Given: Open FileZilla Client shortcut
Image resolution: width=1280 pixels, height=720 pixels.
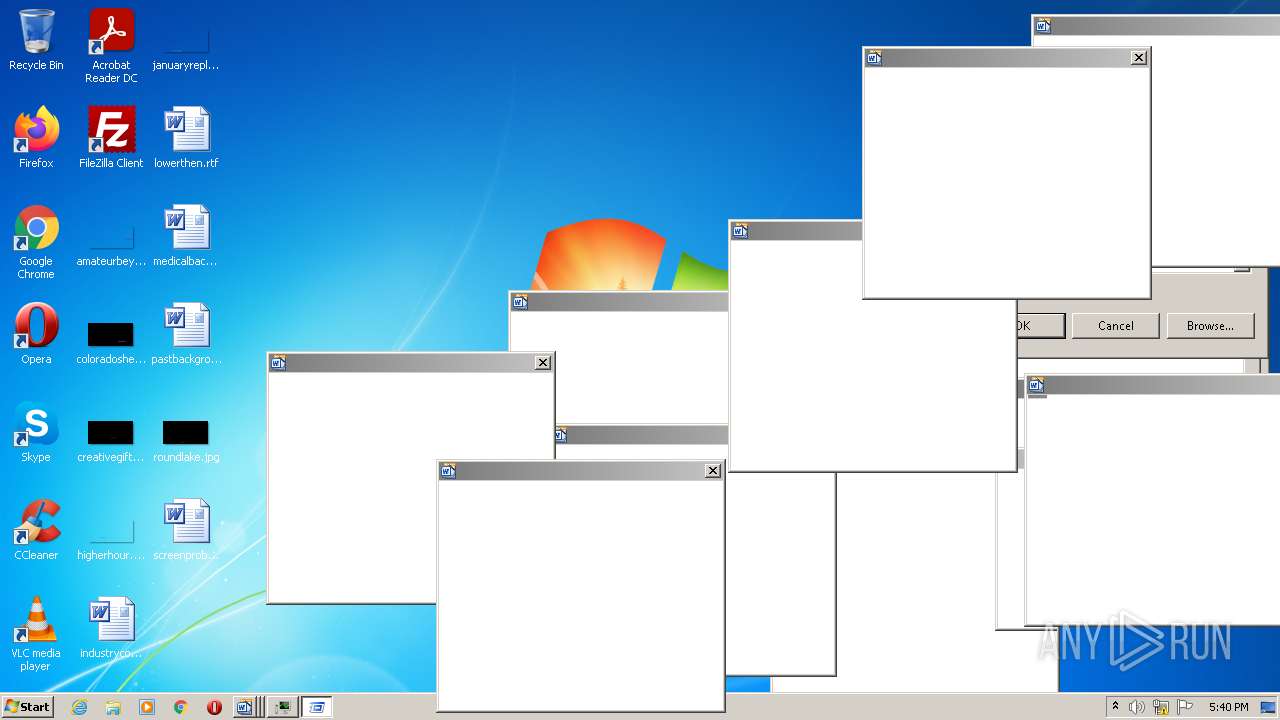Looking at the screenshot, I should (x=111, y=139).
